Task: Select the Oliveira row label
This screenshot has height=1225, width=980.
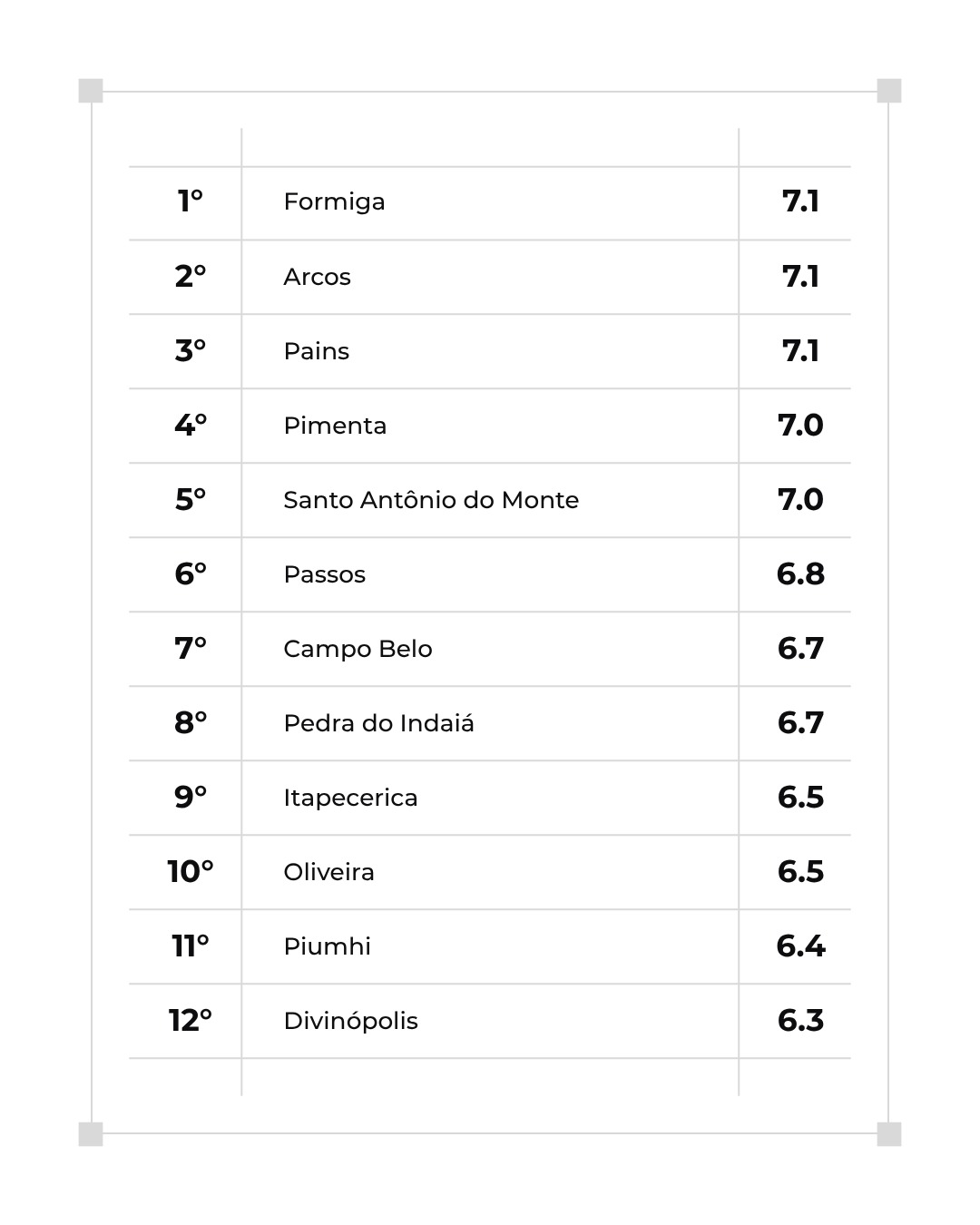Action: pyautogui.click(x=328, y=872)
